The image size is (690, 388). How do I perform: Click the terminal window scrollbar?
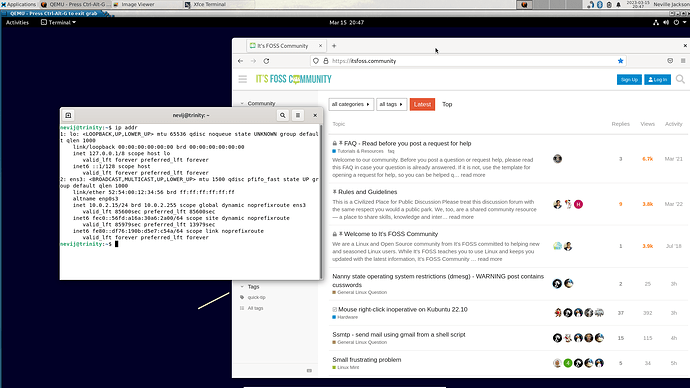pyautogui.click(x=321, y=202)
